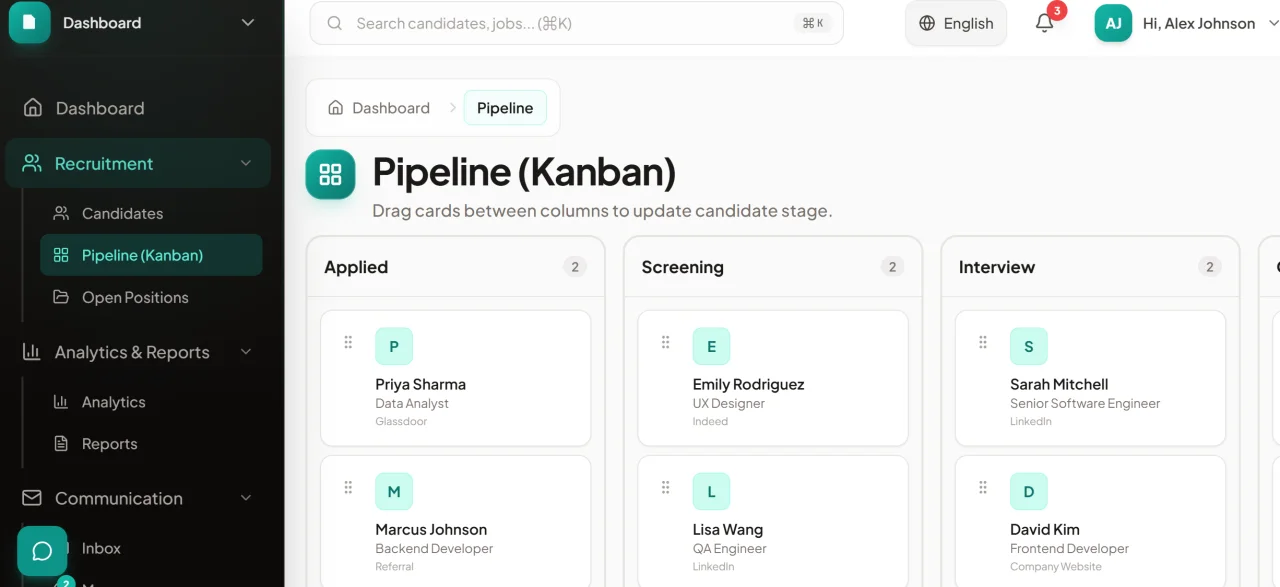The height and width of the screenshot is (587, 1280).
Task: Click drag handle on Lisa Wang card
Action: [665, 487]
